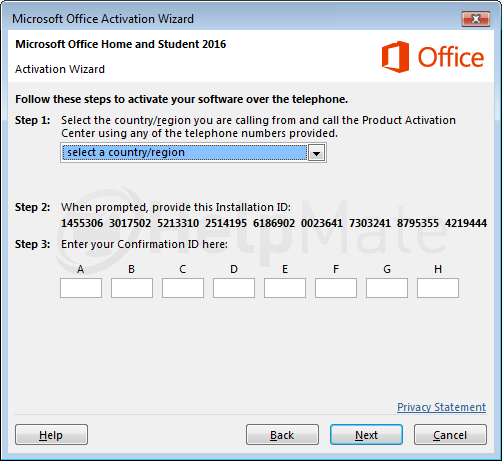This screenshot has width=502, height=461.
Task: Click Confirmation ID field A
Action: tap(81, 288)
